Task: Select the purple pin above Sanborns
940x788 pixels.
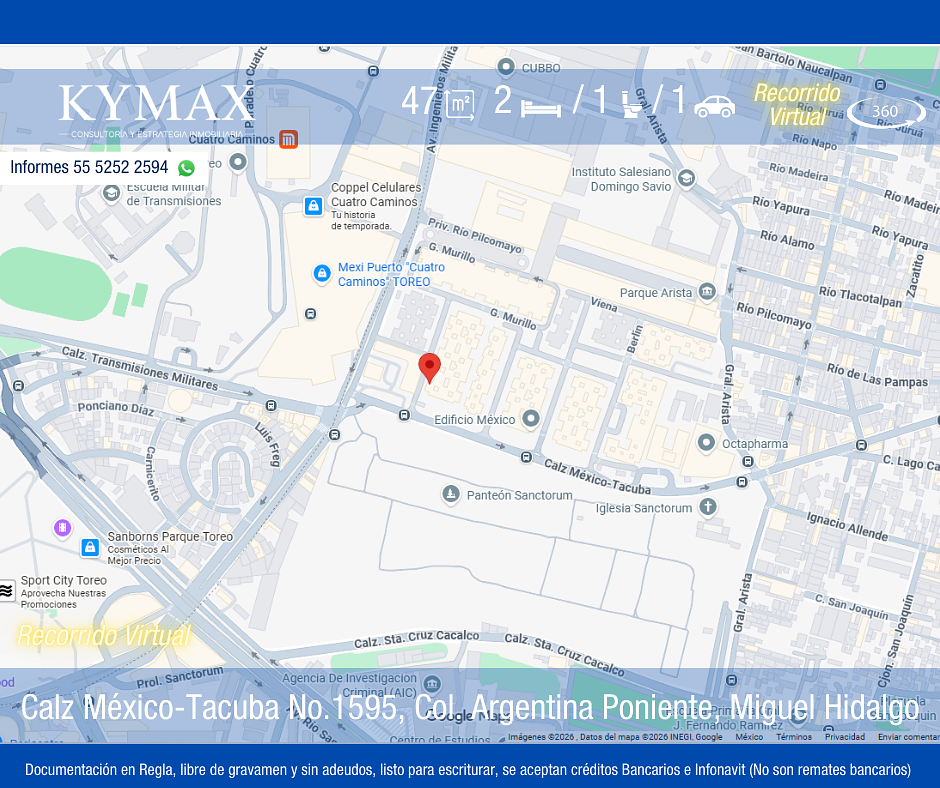Action: [62, 528]
